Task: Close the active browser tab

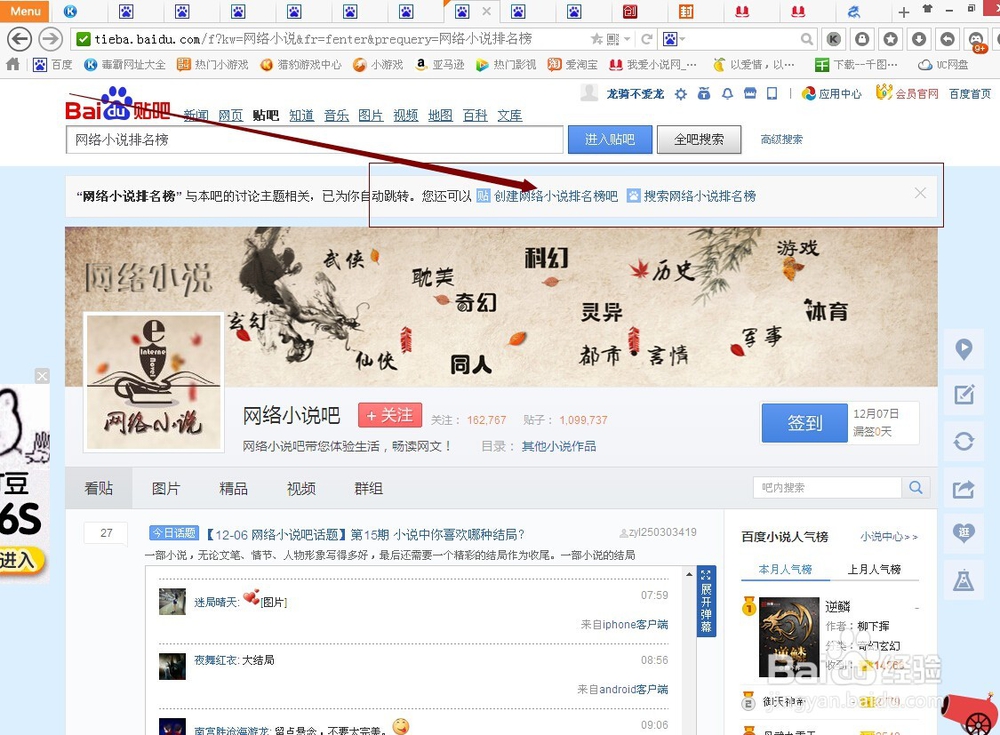Action: pyautogui.click(x=486, y=11)
